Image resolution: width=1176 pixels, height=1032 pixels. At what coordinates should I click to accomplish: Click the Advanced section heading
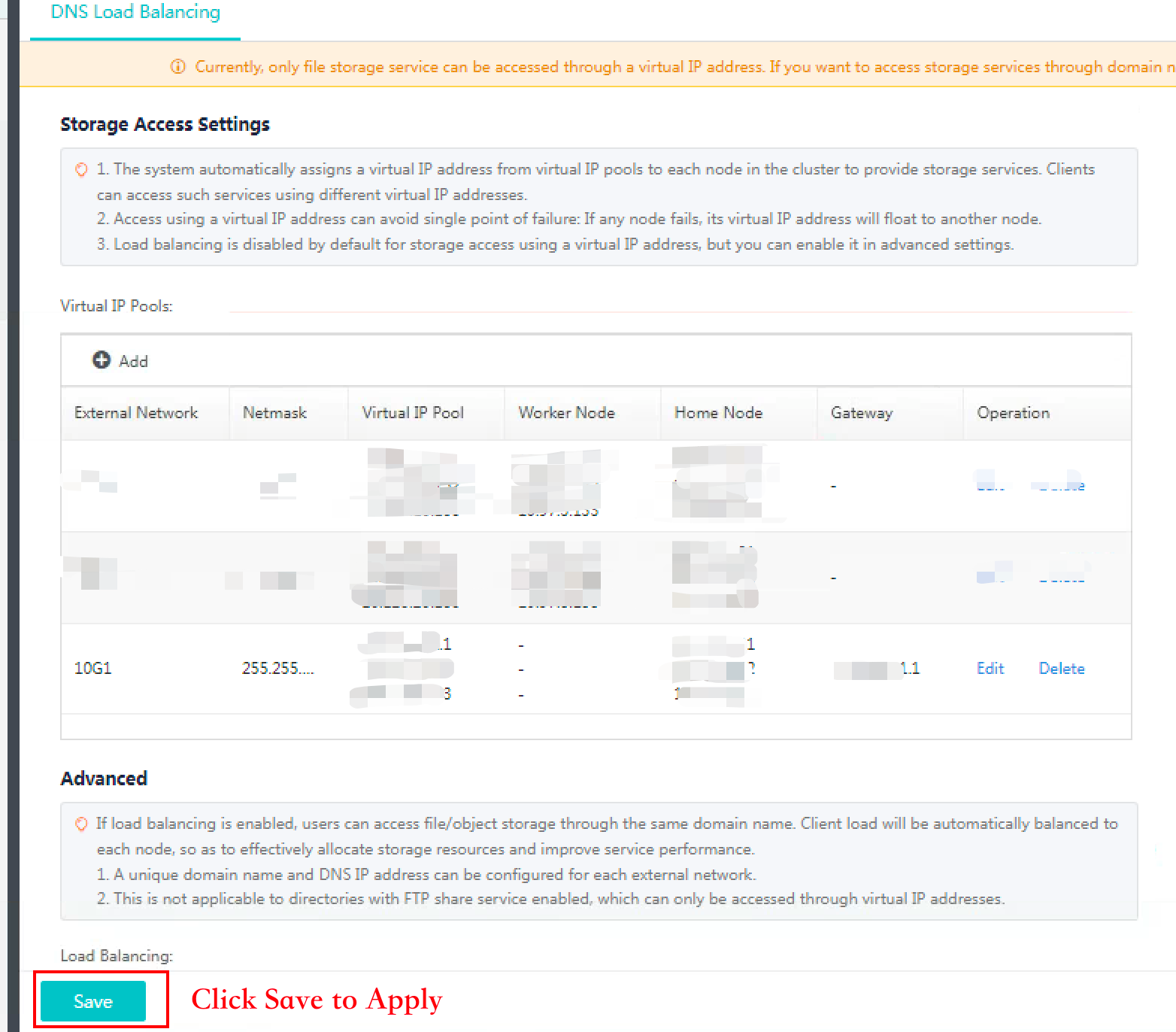click(104, 779)
